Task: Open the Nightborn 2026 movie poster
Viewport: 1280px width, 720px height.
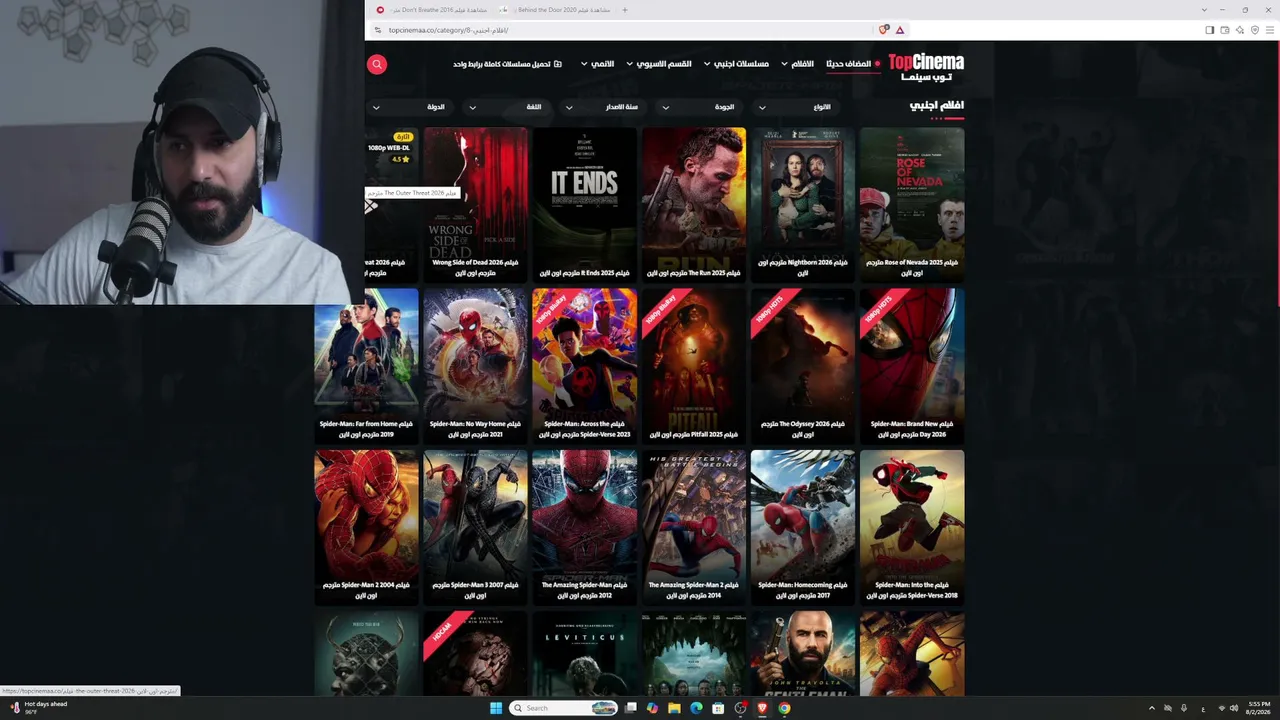Action: pyautogui.click(x=803, y=204)
